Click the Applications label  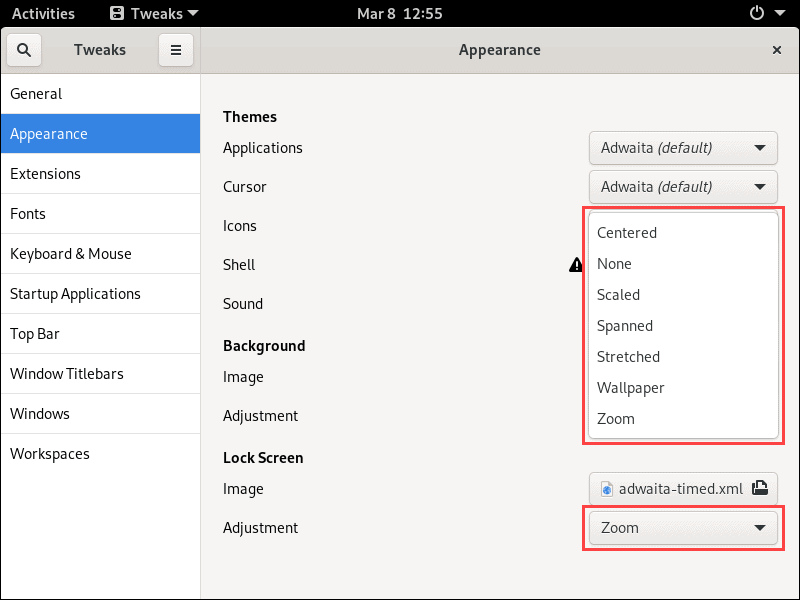coord(263,148)
